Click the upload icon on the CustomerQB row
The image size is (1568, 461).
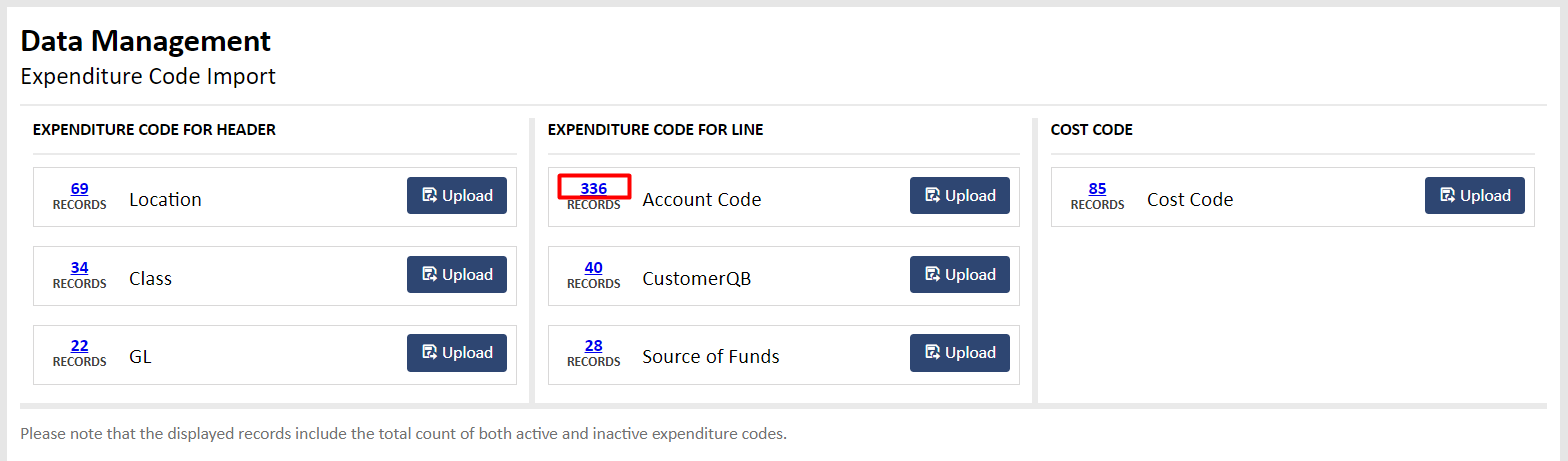(932, 274)
